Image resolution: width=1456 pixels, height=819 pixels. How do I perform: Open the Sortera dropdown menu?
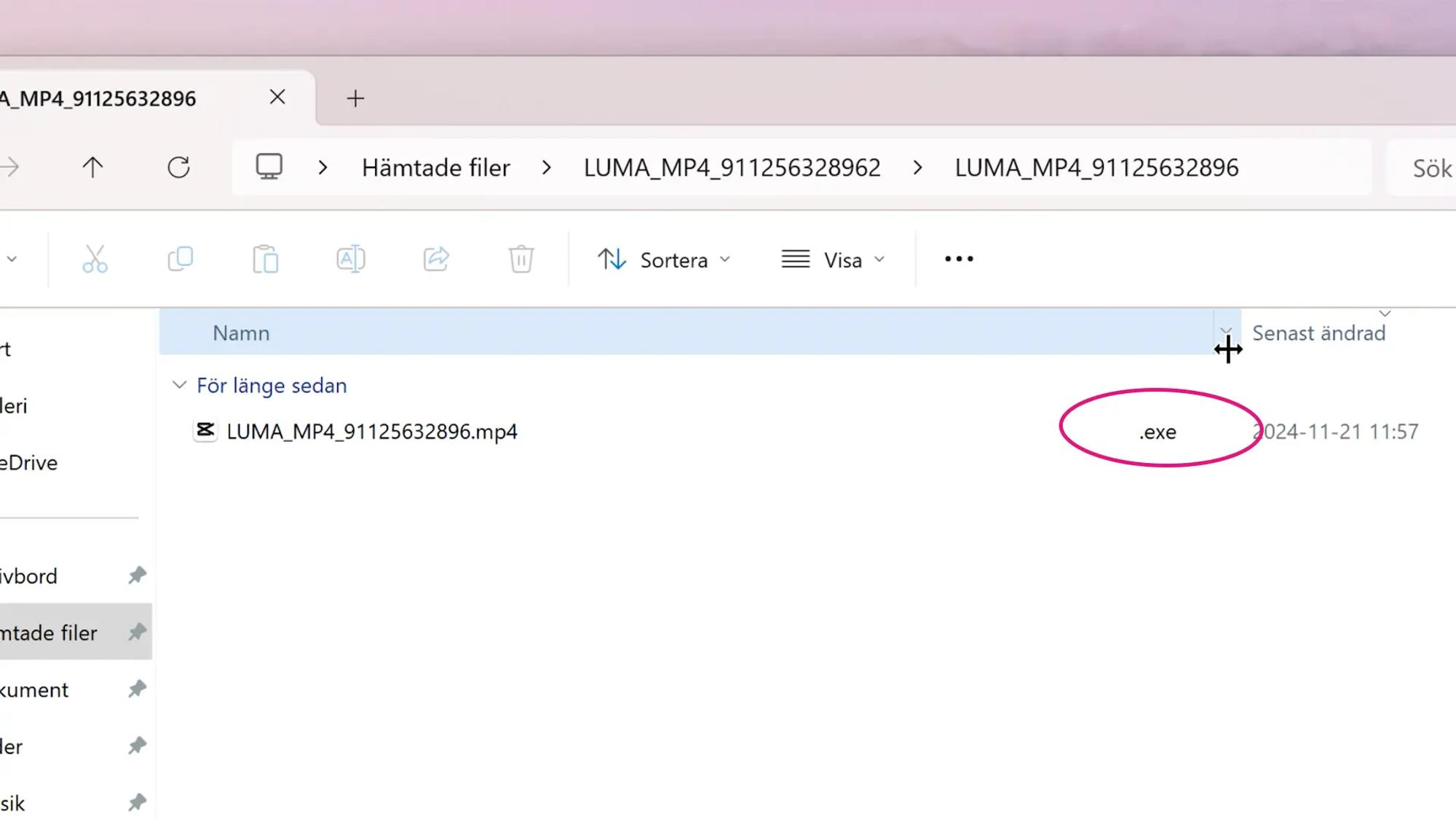point(664,260)
